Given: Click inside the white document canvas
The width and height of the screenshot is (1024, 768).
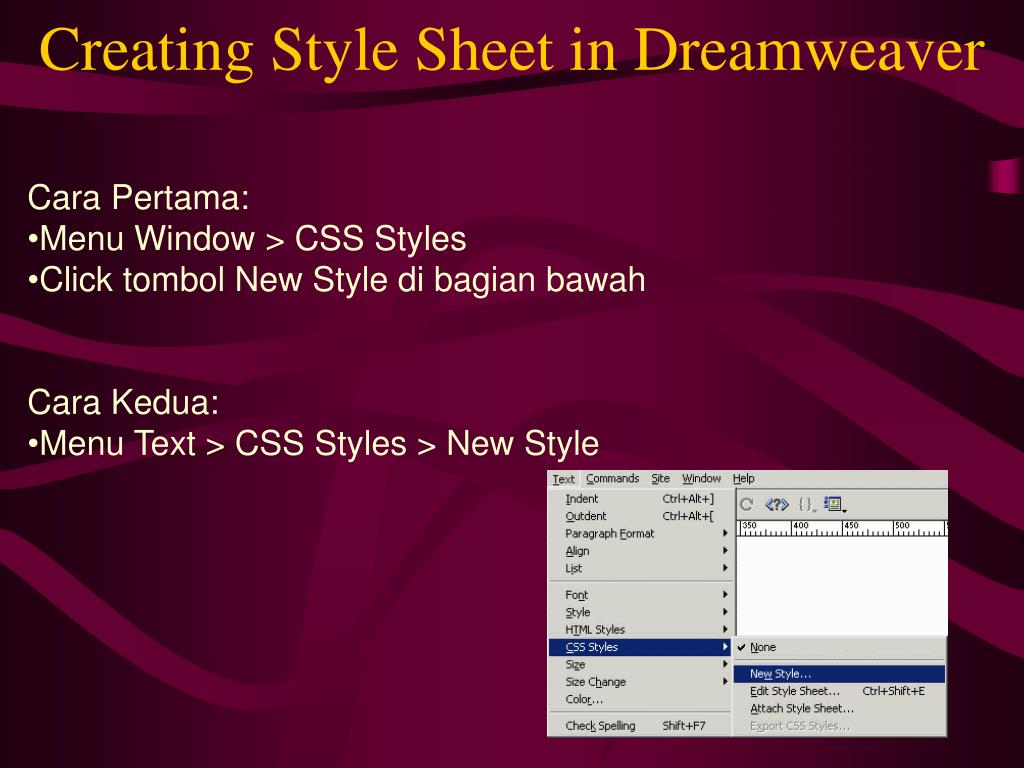Looking at the screenshot, I should [842, 586].
